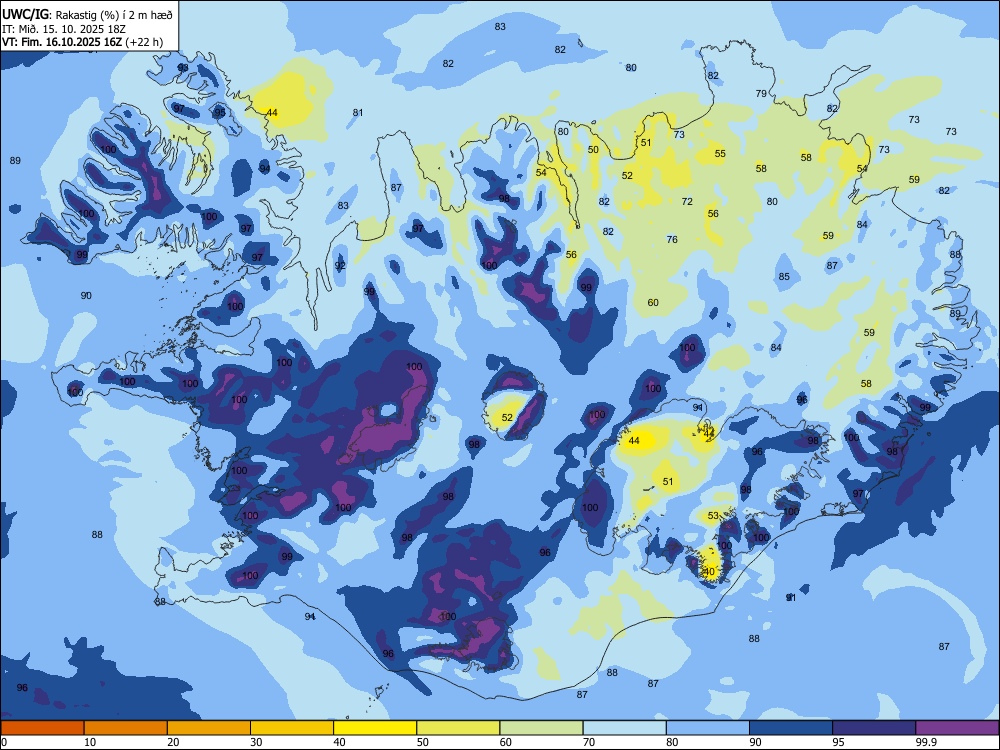This screenshot has width=1000, height=750.
Task: Click the 30–40 golden-yellow legend swatch
Action: coord(292,728)
